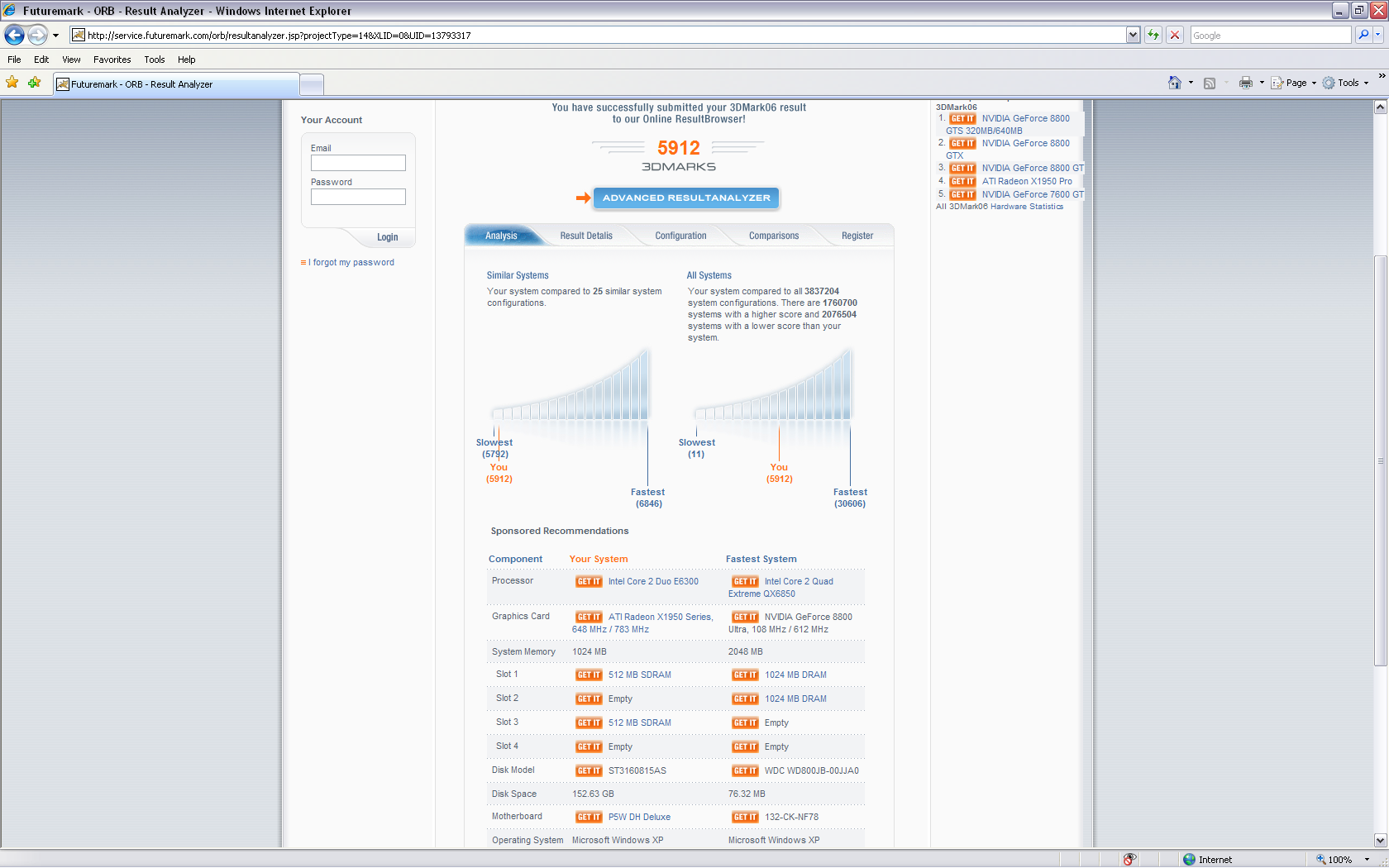
Task: Expand the command bar overflow chevron
Action: click(x=1381, y=76)
